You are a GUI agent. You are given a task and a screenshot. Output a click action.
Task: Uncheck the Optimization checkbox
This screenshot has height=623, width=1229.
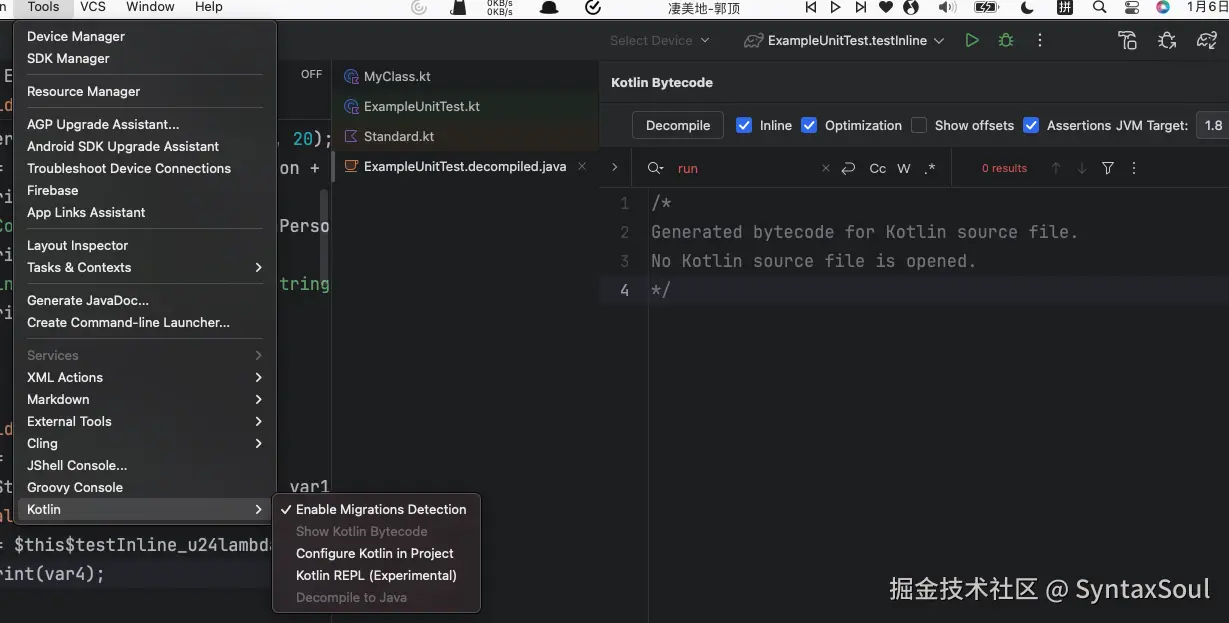(x=810, y=126)
